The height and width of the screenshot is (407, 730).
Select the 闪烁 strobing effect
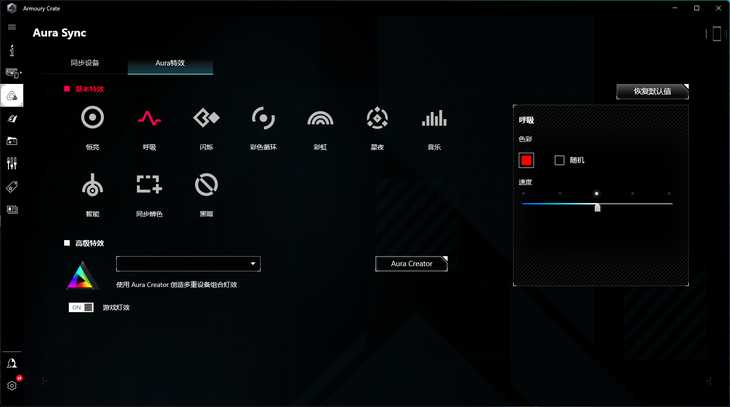click(206, 119)
